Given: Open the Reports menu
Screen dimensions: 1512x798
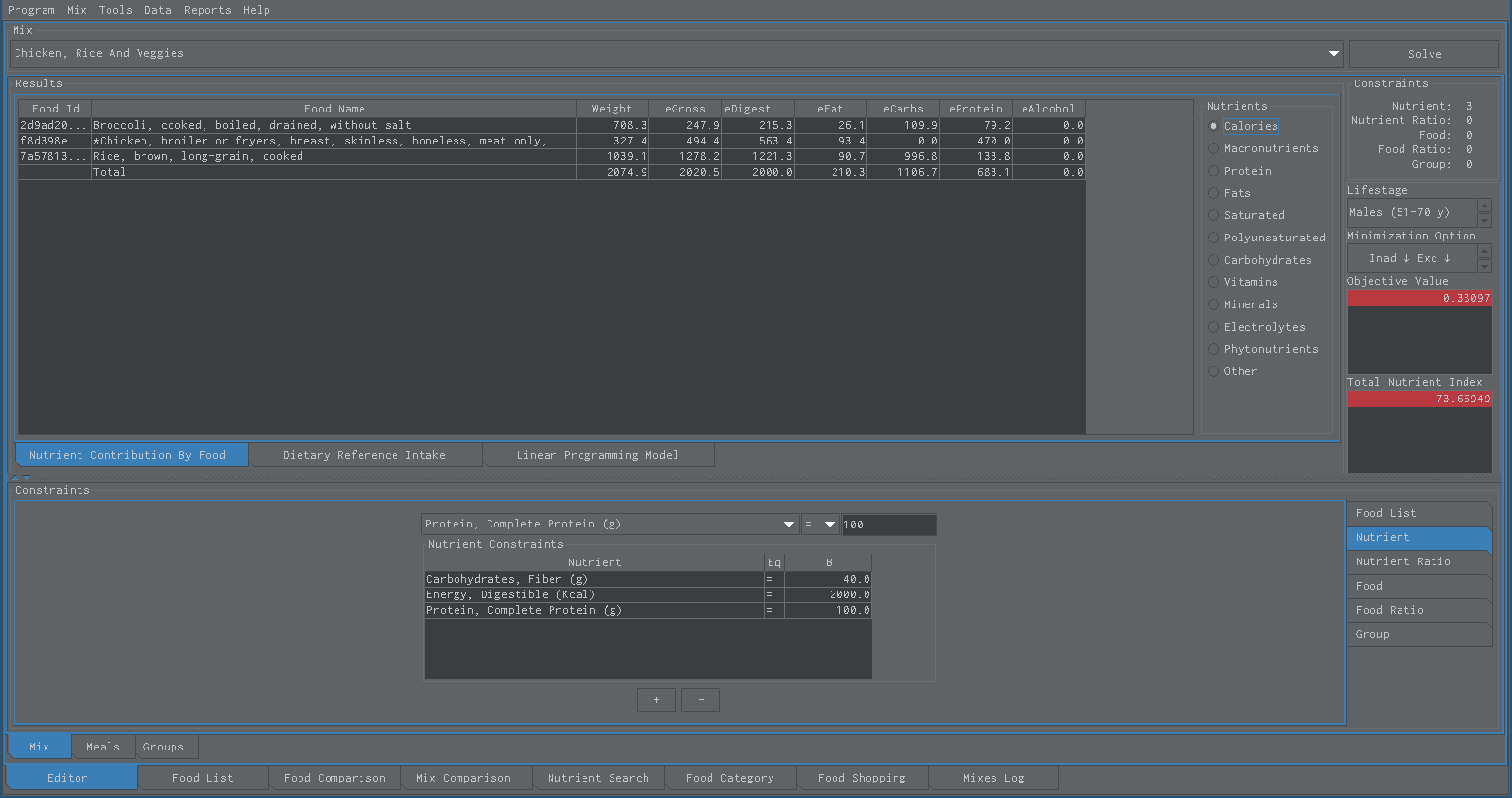Looking at the screenshot, I should click(207, 10).
